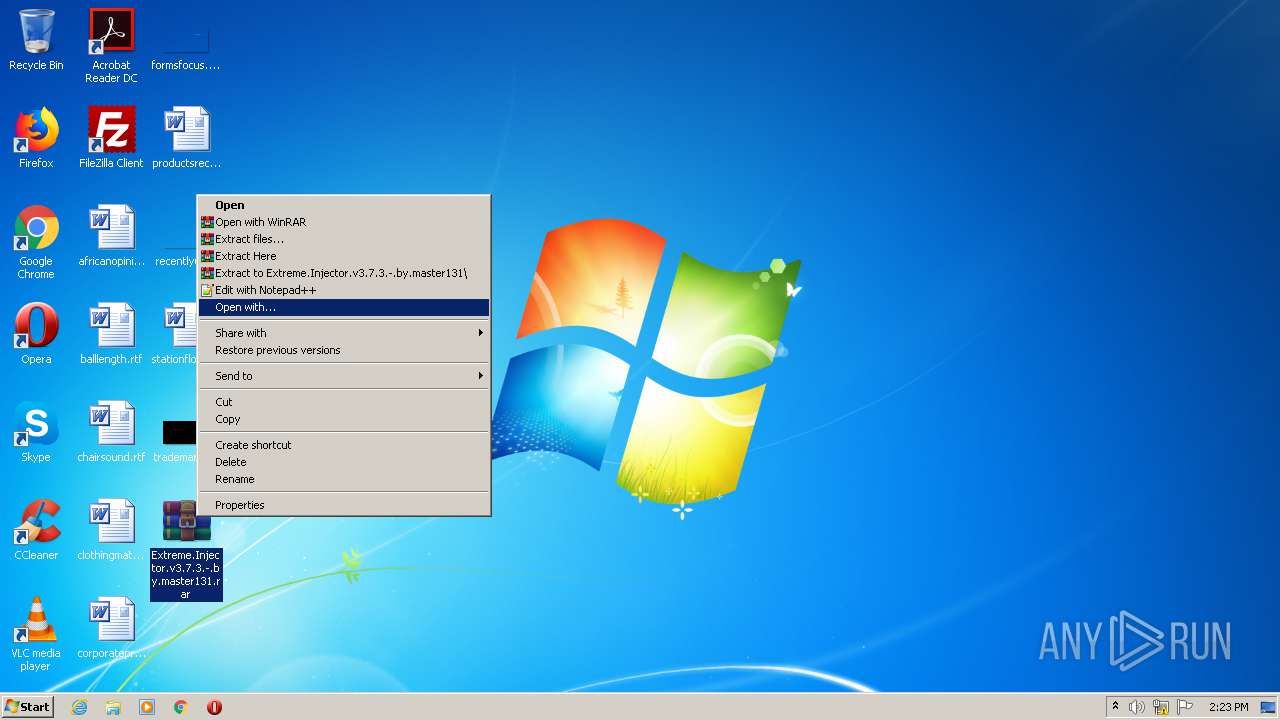Viewport: 1280px width, 720px height.
Task: Click the volume speaker tray icon
Action: click(1137, 707)
